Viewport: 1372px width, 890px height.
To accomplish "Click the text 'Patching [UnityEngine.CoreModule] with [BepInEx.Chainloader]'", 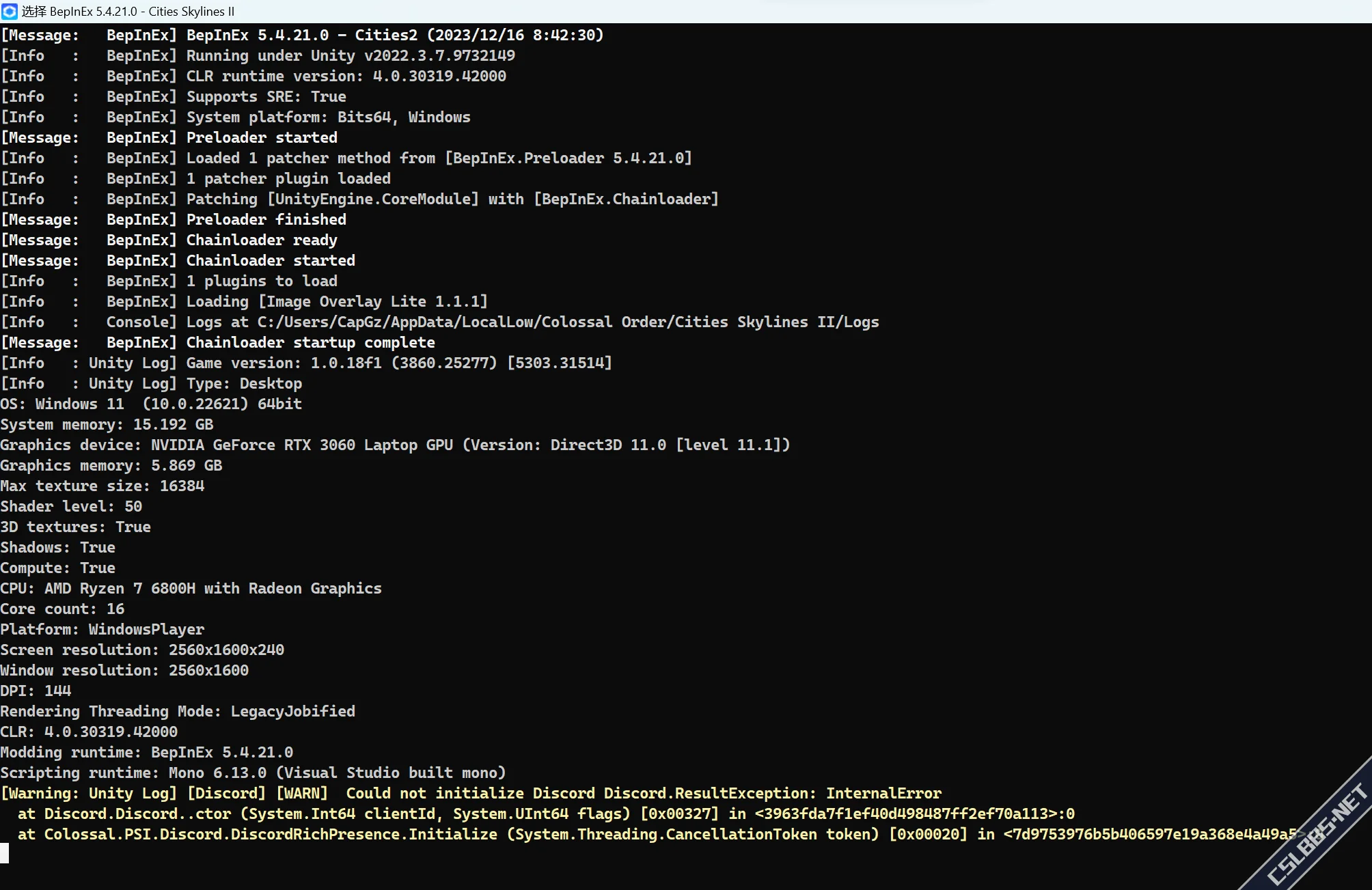I will point(452,199).
